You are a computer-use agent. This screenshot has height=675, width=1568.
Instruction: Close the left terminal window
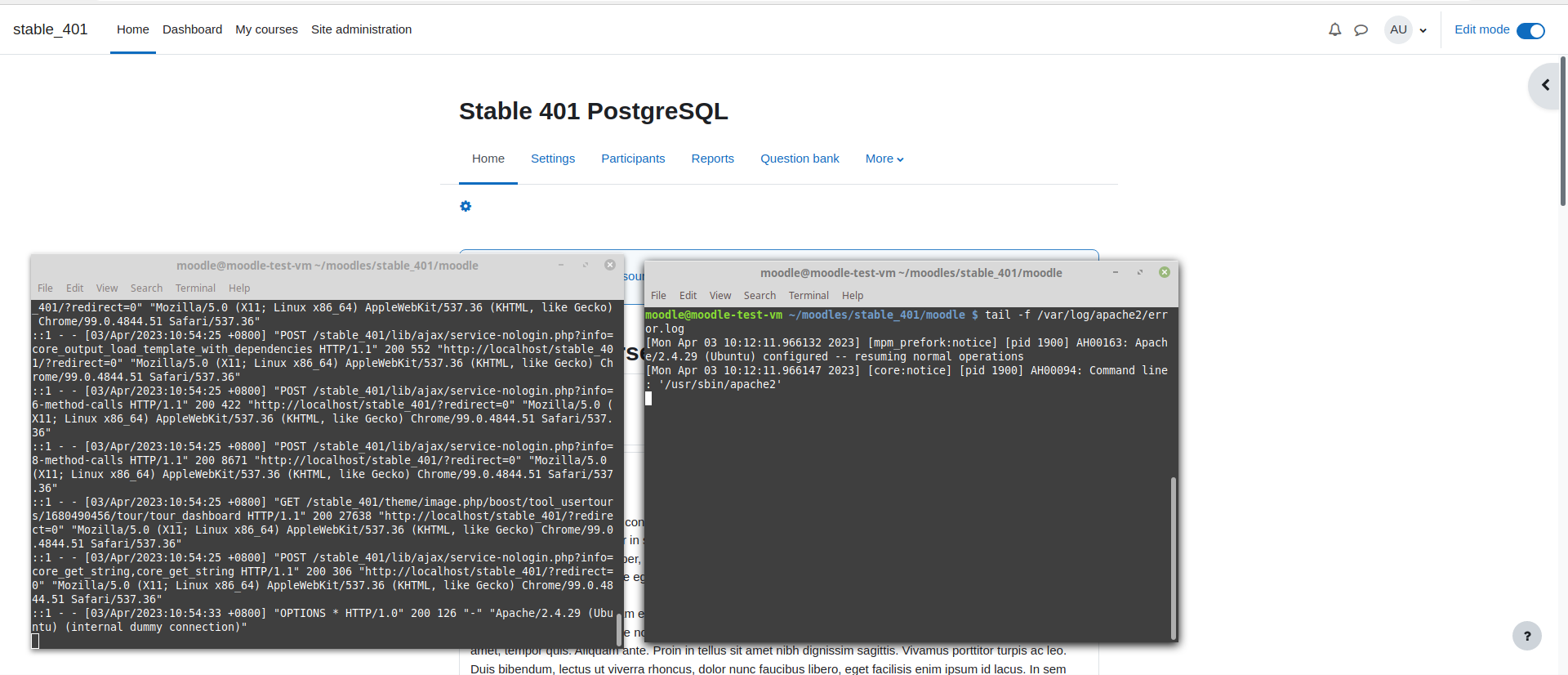click(x=610, y=265)
